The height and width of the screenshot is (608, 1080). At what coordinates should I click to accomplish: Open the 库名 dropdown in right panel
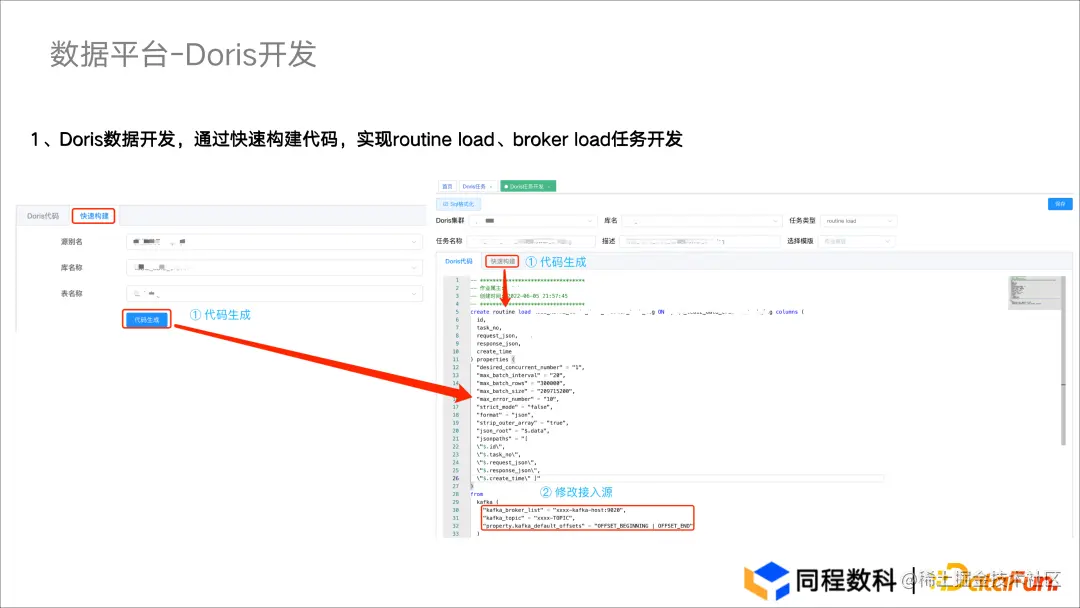coord(701,221)
